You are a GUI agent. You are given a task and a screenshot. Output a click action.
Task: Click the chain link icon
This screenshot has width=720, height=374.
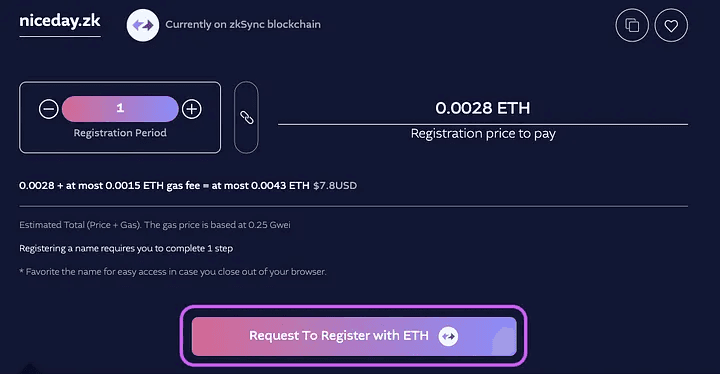pos(247,118)
